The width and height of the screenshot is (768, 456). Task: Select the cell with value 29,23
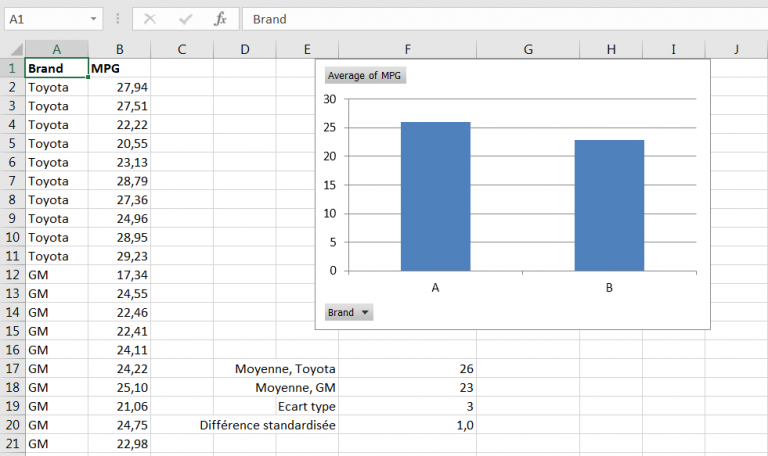tap(120, 256)
